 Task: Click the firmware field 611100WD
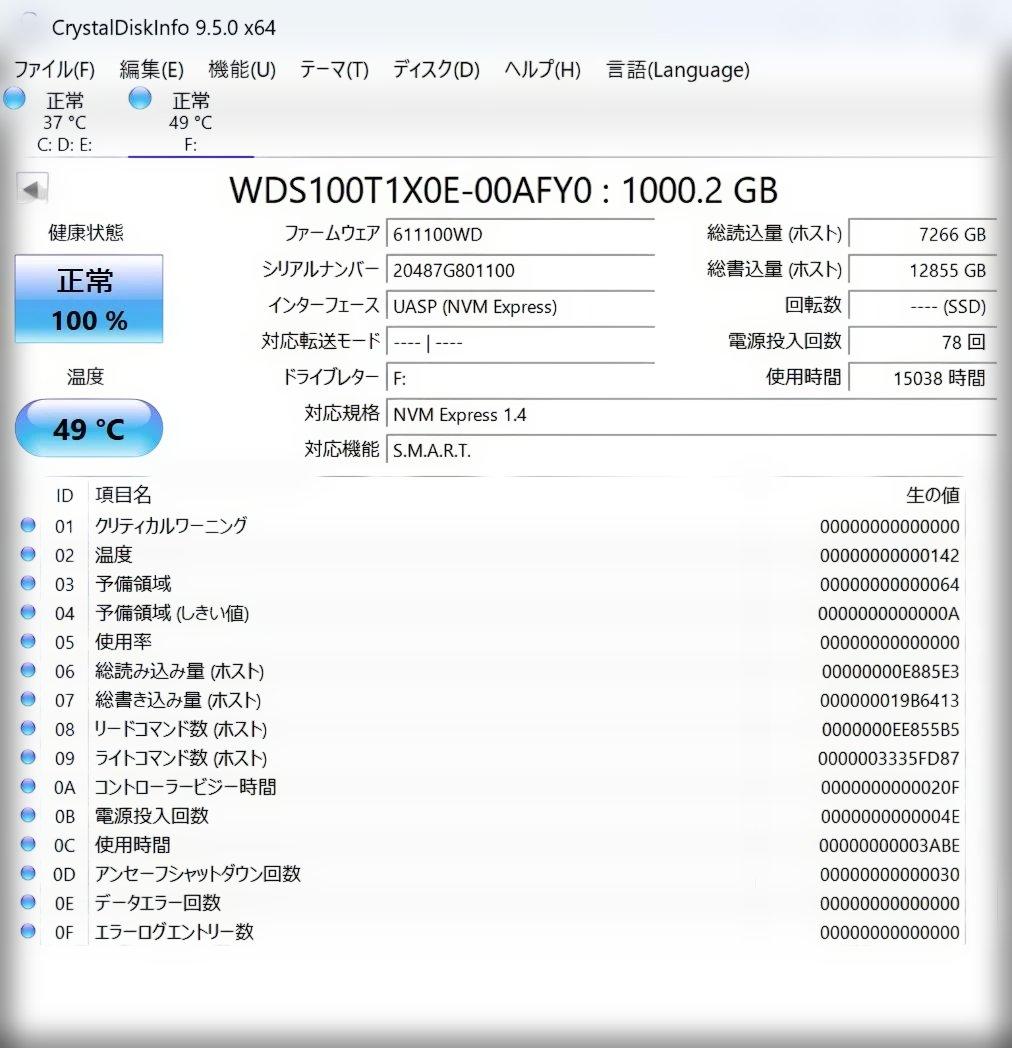pyautogui.click(x=520, y=235)
